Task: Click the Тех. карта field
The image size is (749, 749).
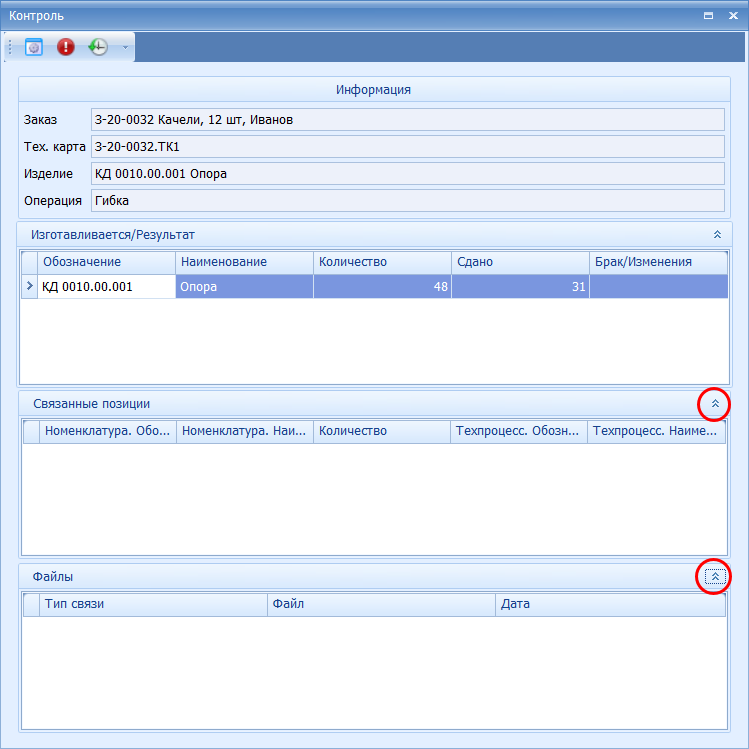Action: tap(407, 147)
